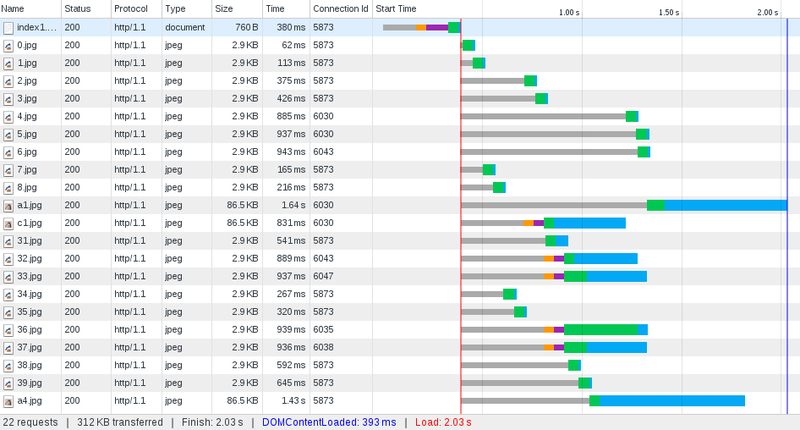Click the index1 document waterfall bar
Screen dimensions: 800x430
[422, 27]
